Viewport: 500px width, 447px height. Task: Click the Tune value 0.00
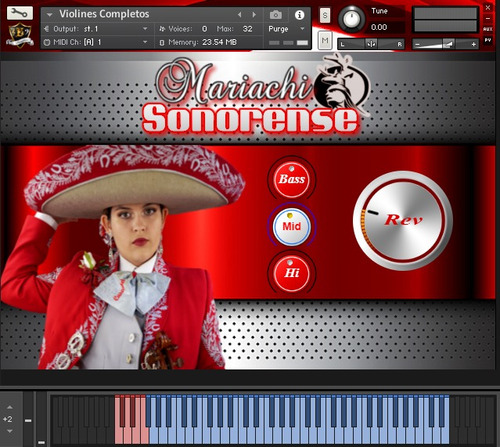tap(379, 27)
